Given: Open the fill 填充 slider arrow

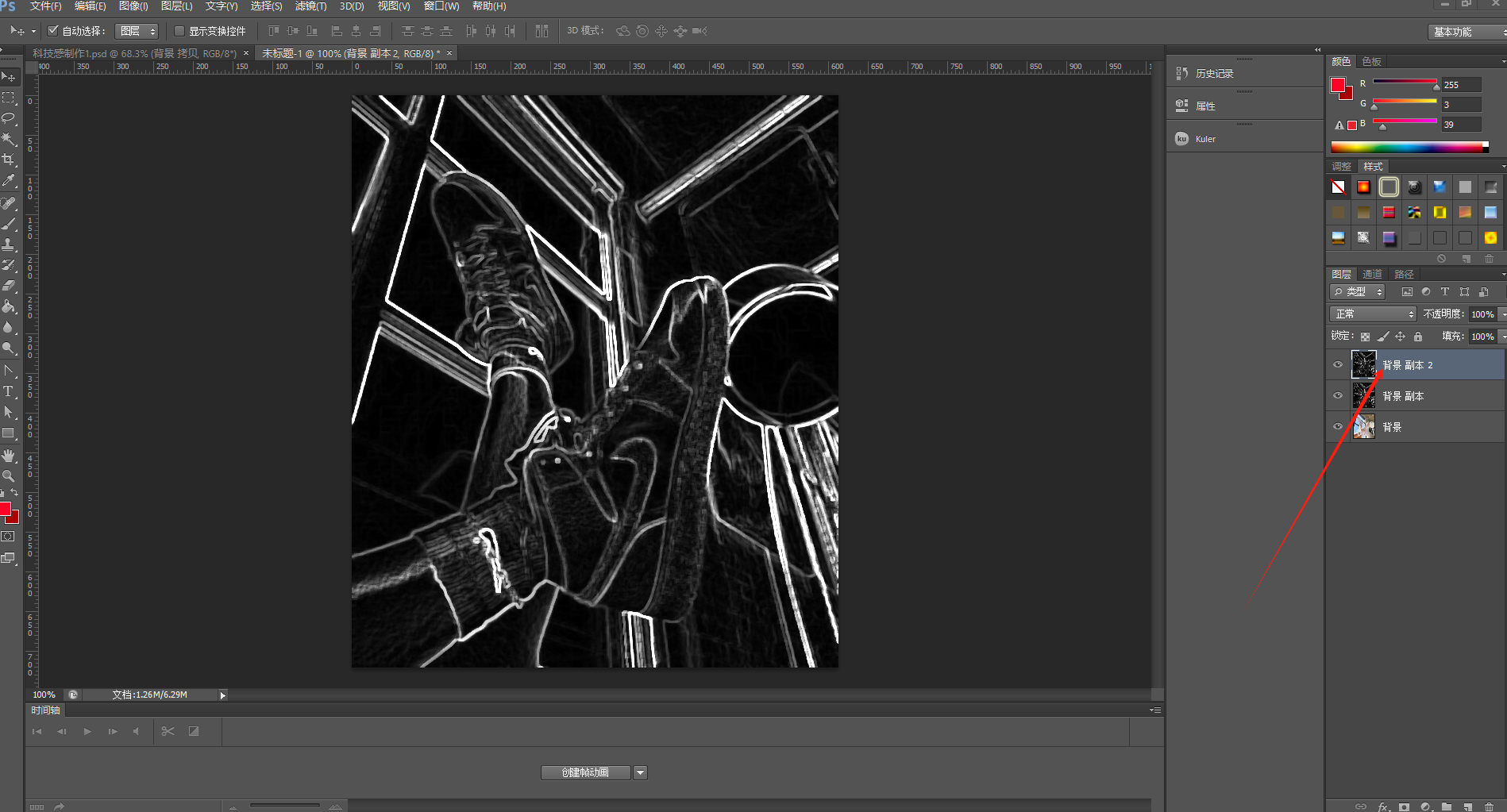Looking at the screenshot, I should click(1502, 337).
